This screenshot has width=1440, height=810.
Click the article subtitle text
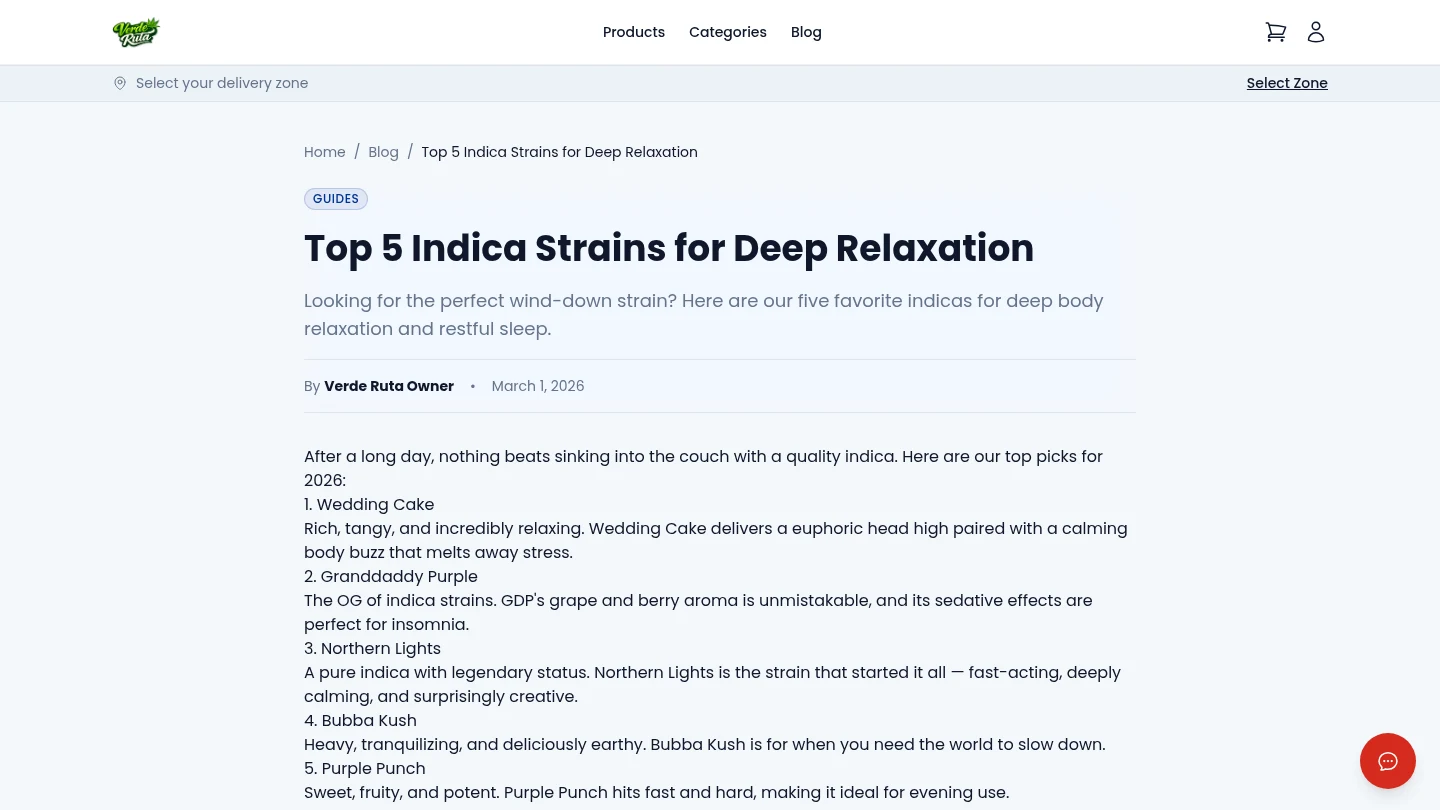pos(703,314)
